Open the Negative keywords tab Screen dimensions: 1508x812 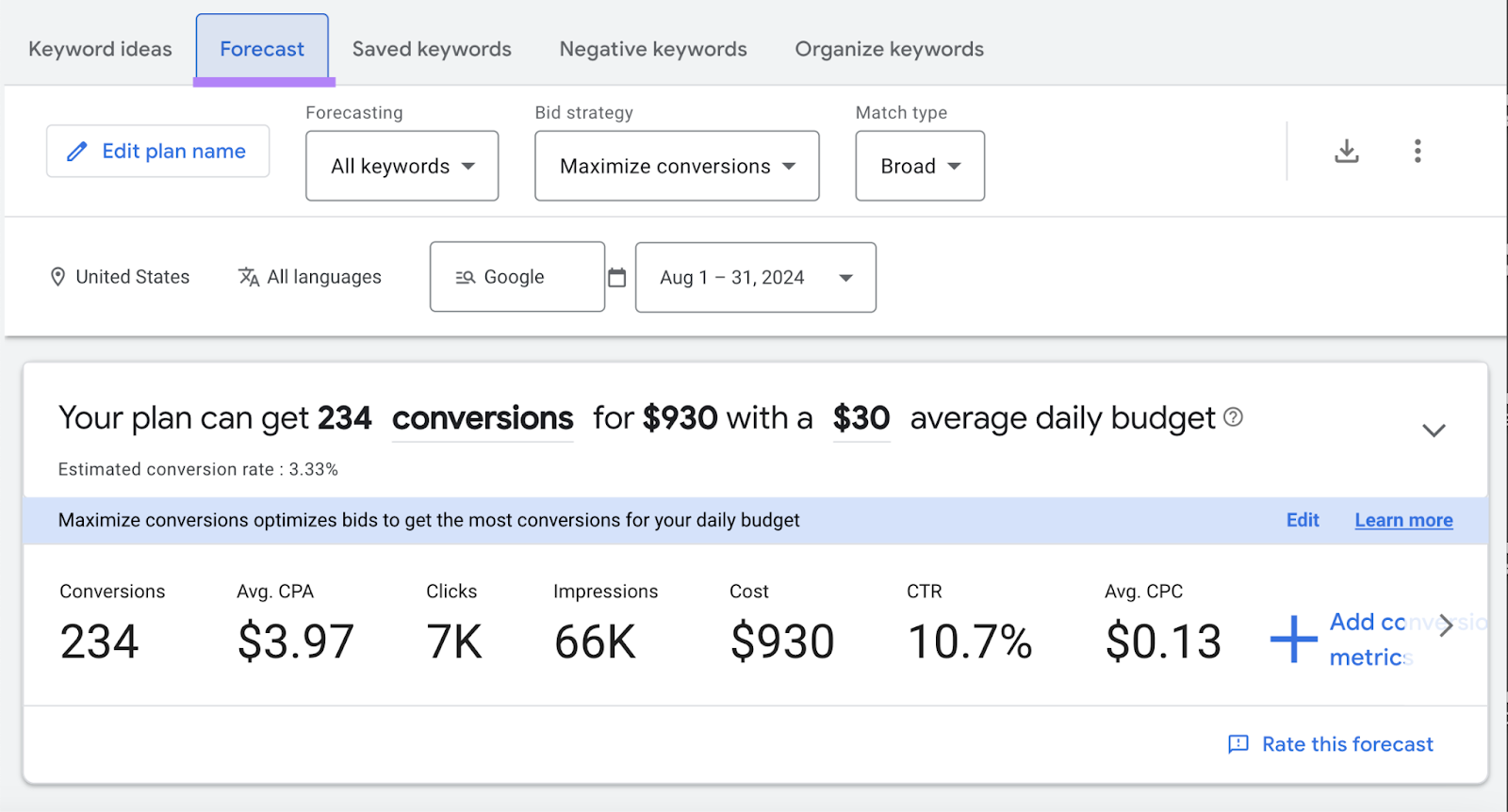tap(653, 49)
